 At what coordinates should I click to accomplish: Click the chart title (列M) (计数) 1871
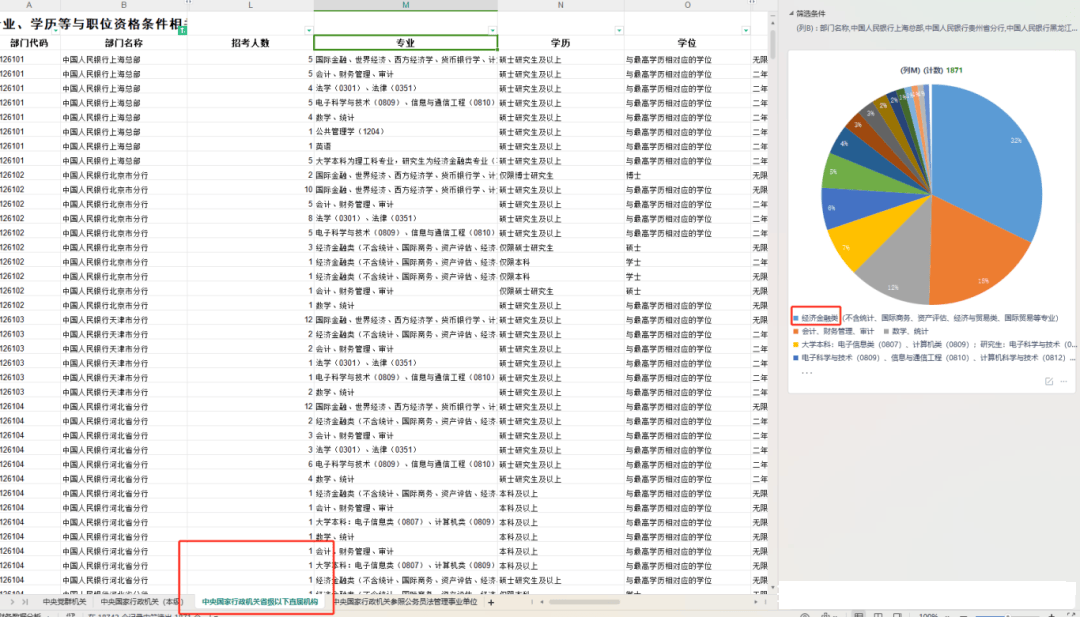click(931, 70)
